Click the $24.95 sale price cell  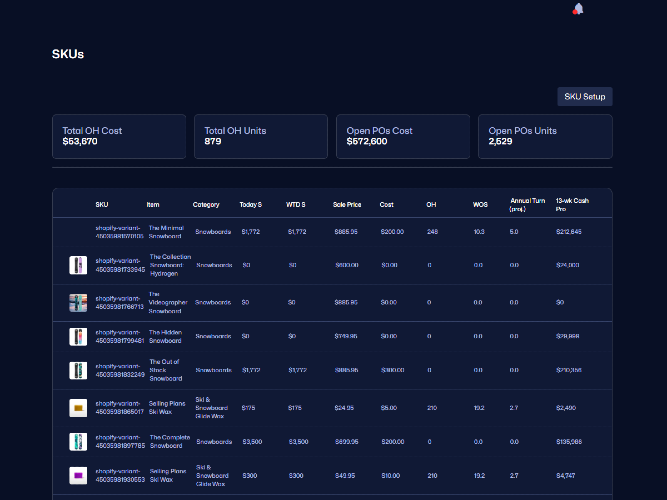(344, 408)
